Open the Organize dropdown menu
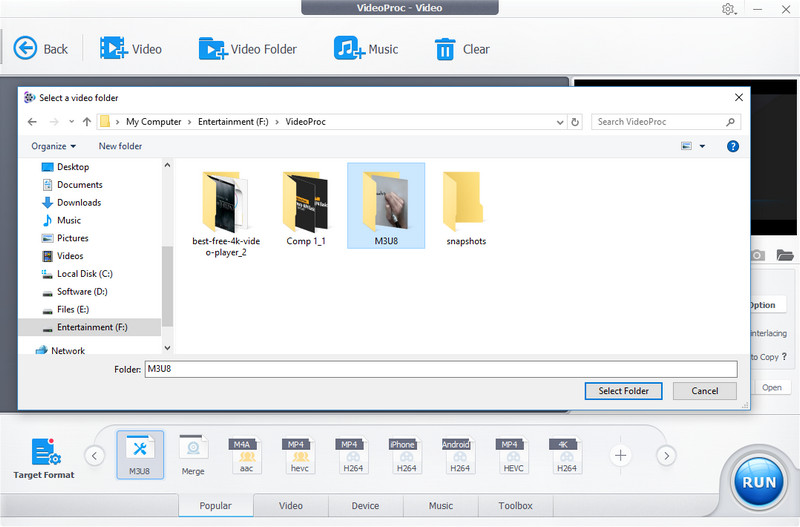 (54, 146)
